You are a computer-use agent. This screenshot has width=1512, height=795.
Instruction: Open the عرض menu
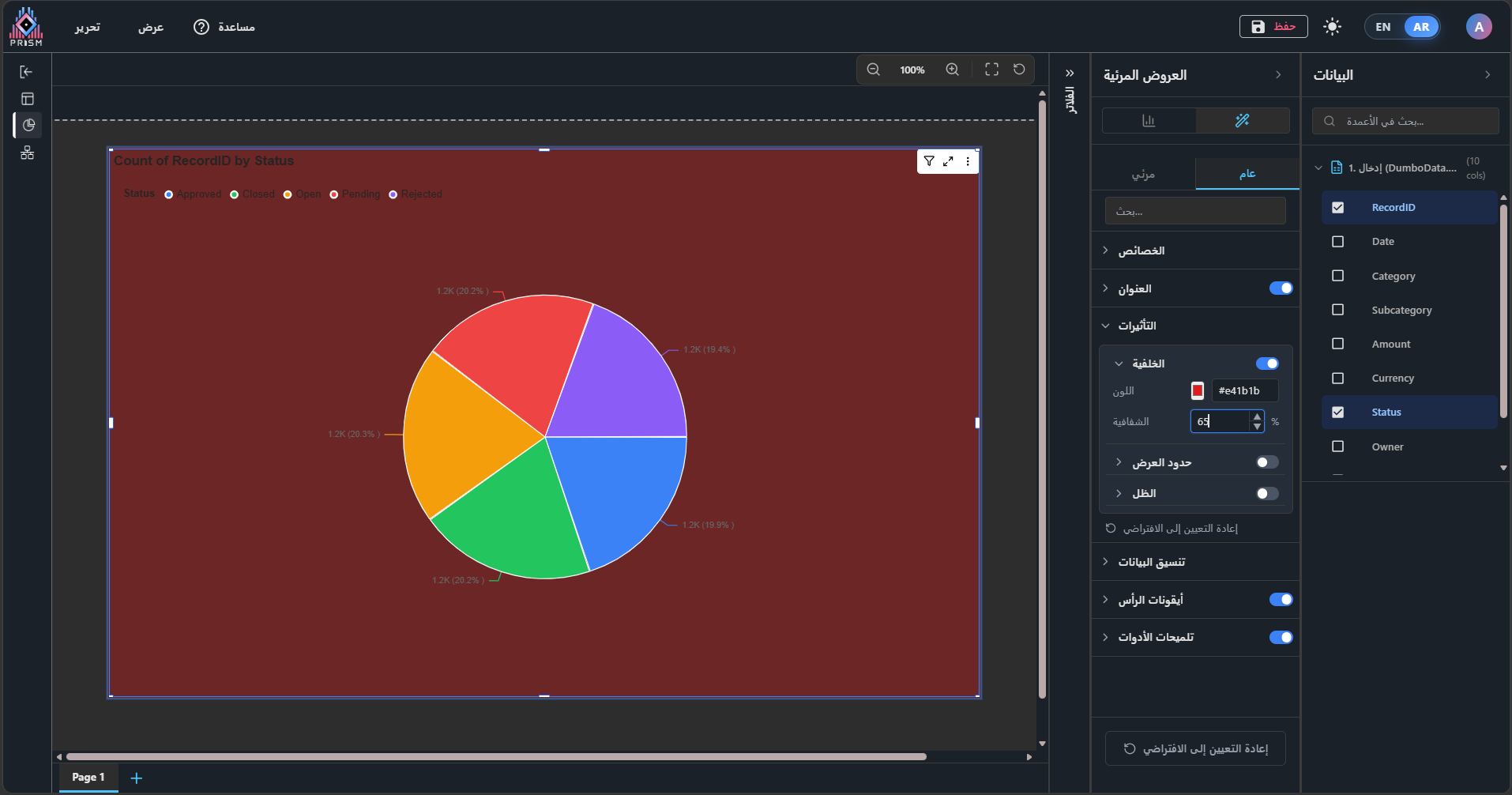(151, 27)
